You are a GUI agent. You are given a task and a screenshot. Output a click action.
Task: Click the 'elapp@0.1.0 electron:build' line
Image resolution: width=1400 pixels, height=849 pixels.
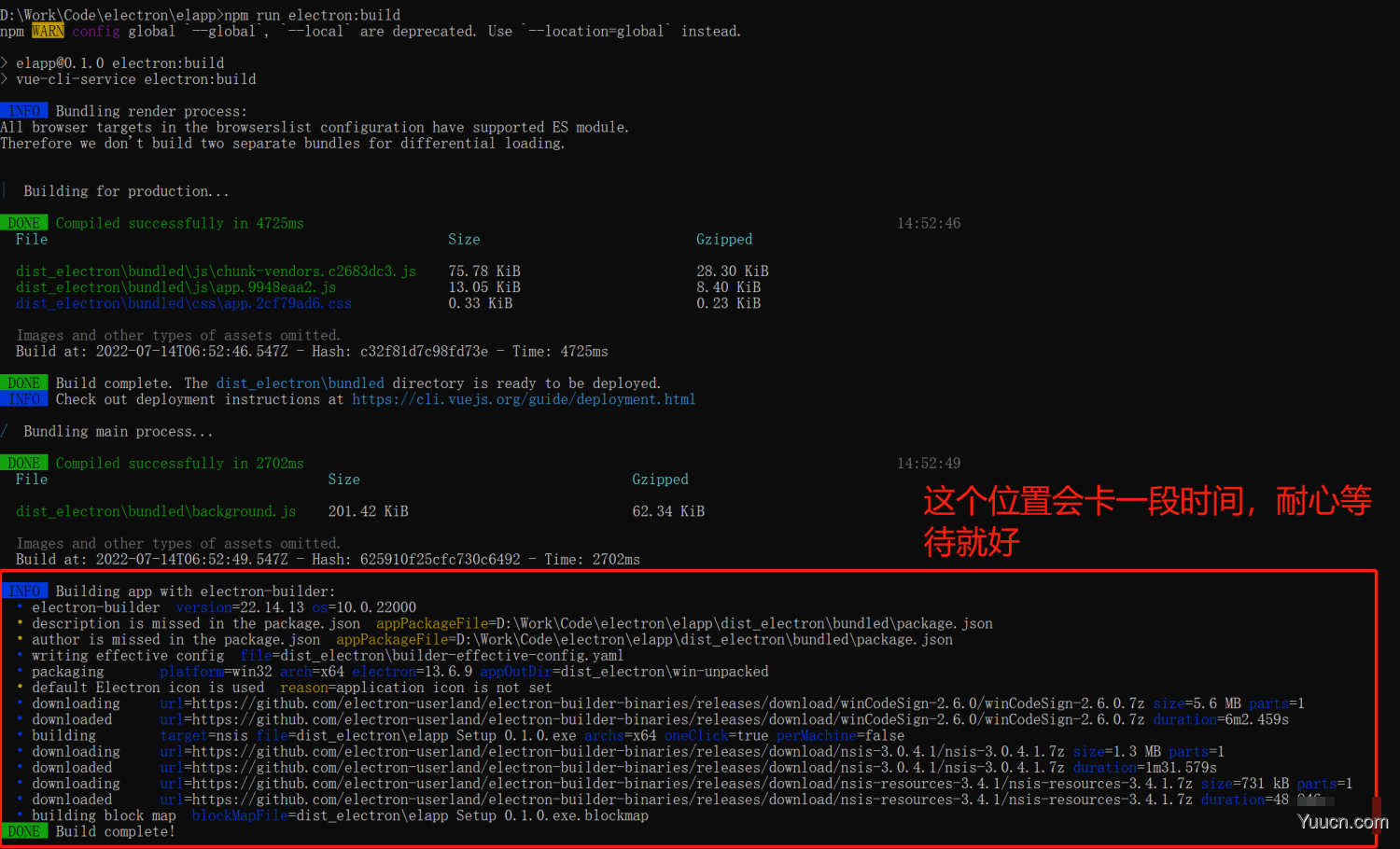pos(120,63)
